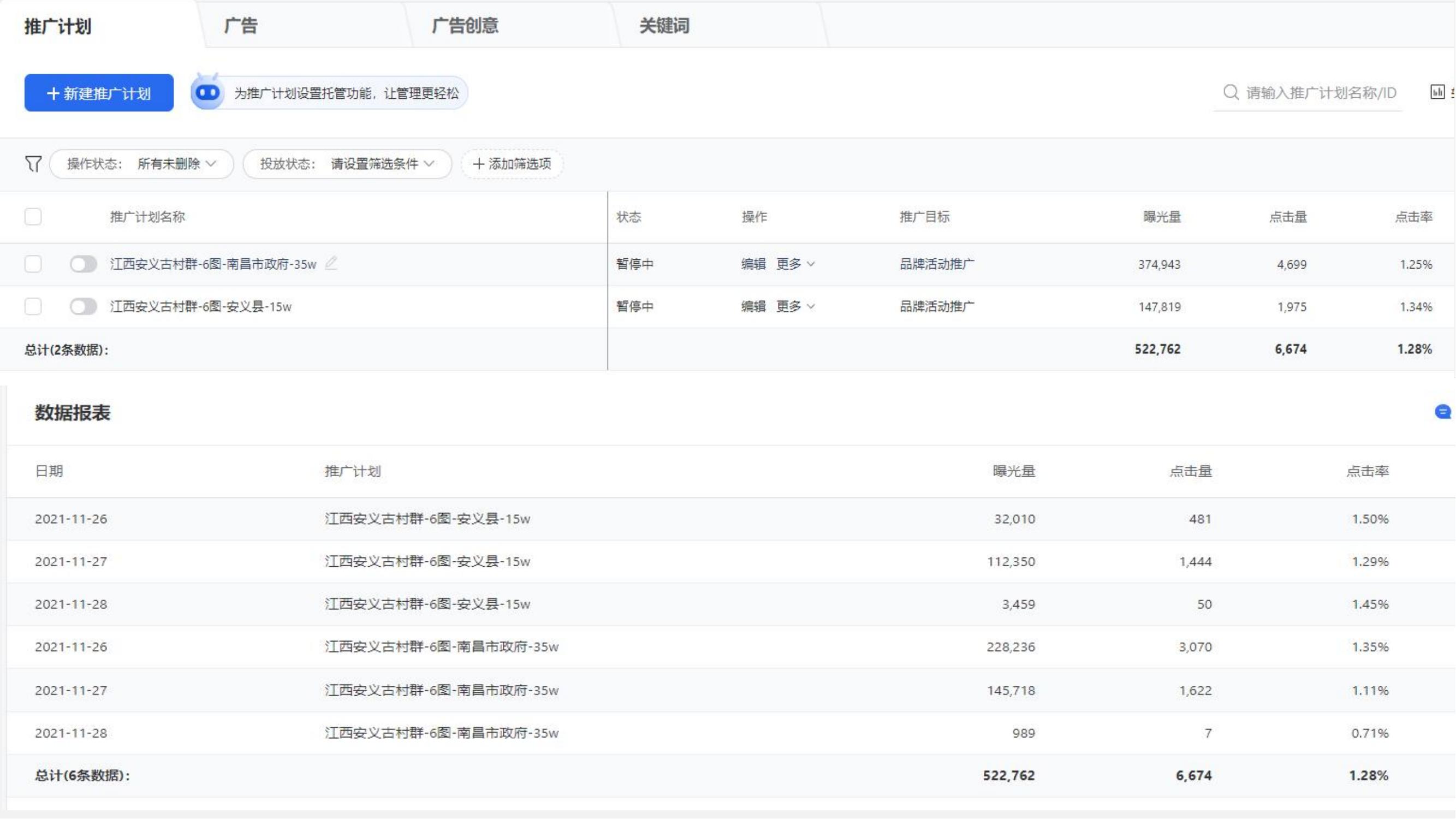The image size is (1456, 819).
Task: Select the report exposure value 32,010
Action: [x=1014, y=519]
